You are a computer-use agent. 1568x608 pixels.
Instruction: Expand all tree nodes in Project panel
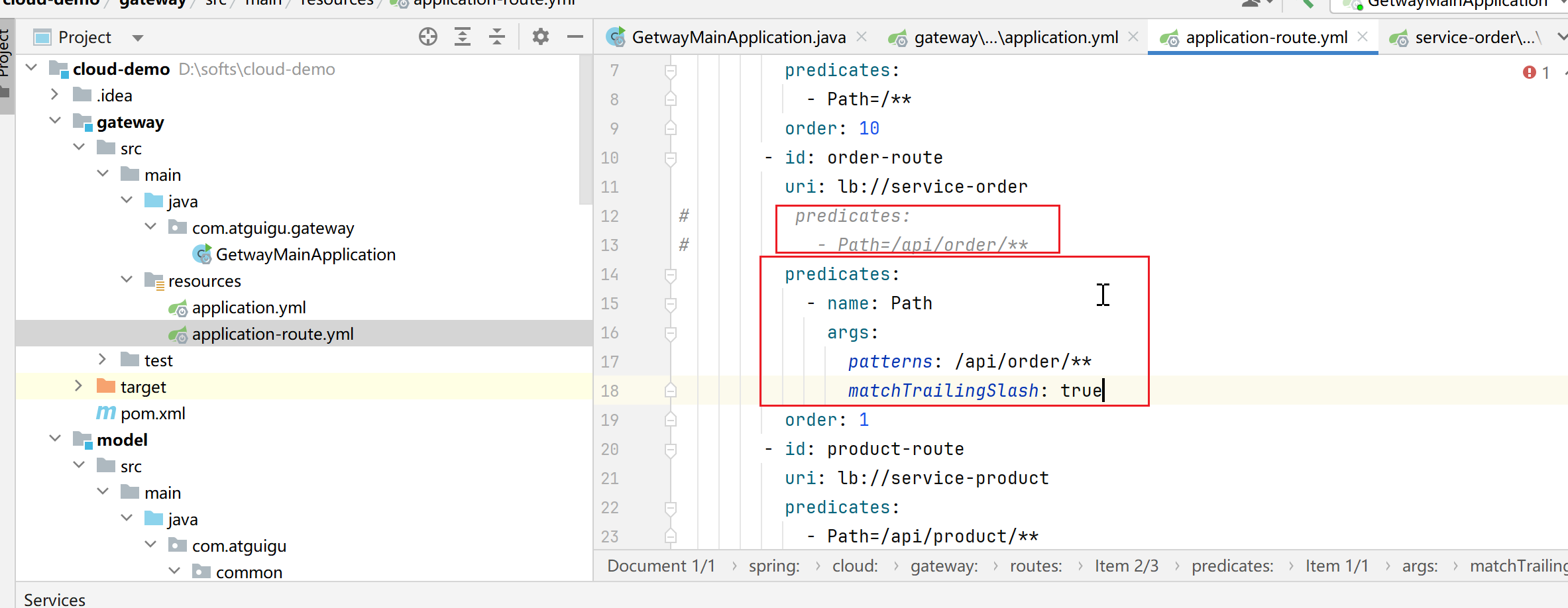point(463,37)
